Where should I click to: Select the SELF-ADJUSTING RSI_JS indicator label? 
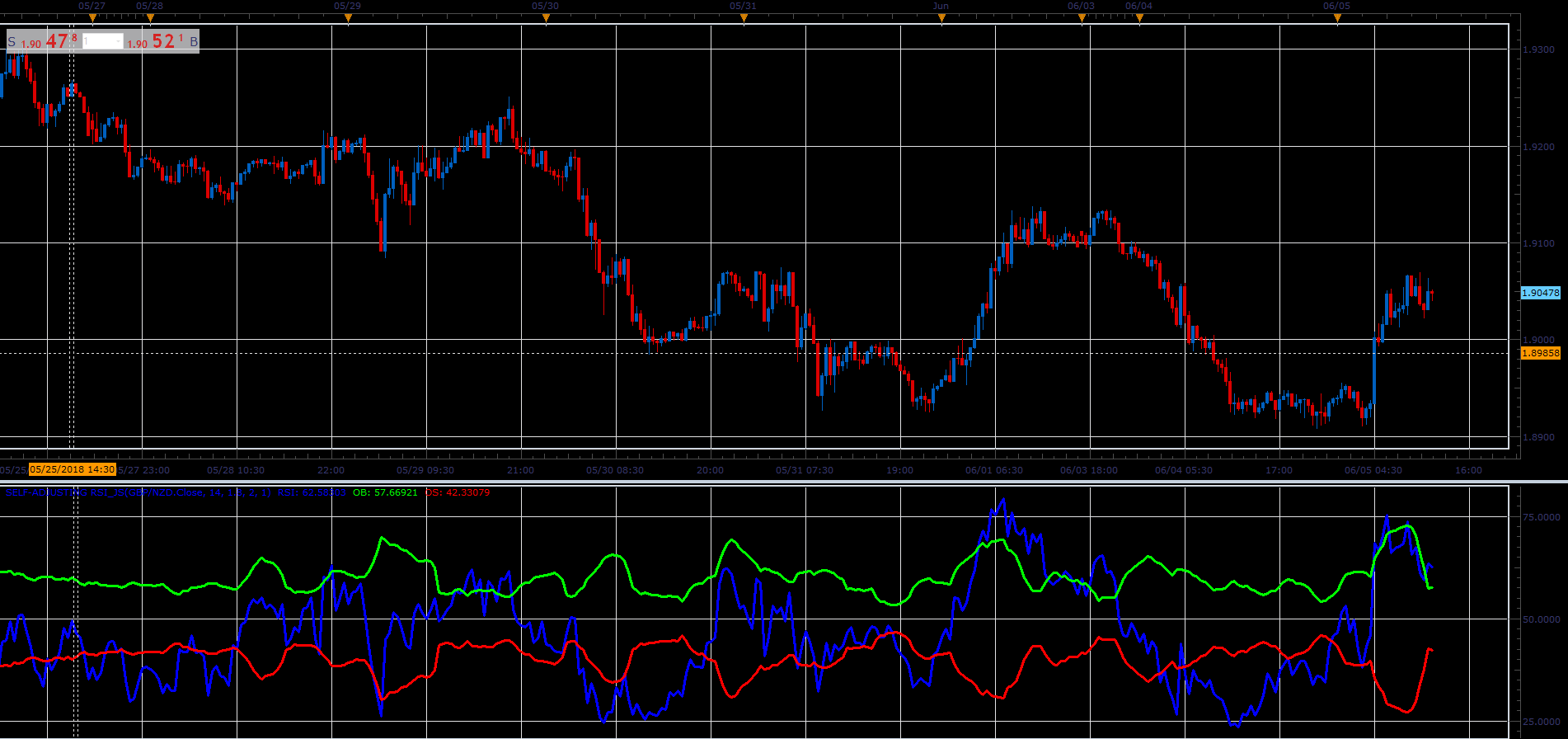coord(138,492)
